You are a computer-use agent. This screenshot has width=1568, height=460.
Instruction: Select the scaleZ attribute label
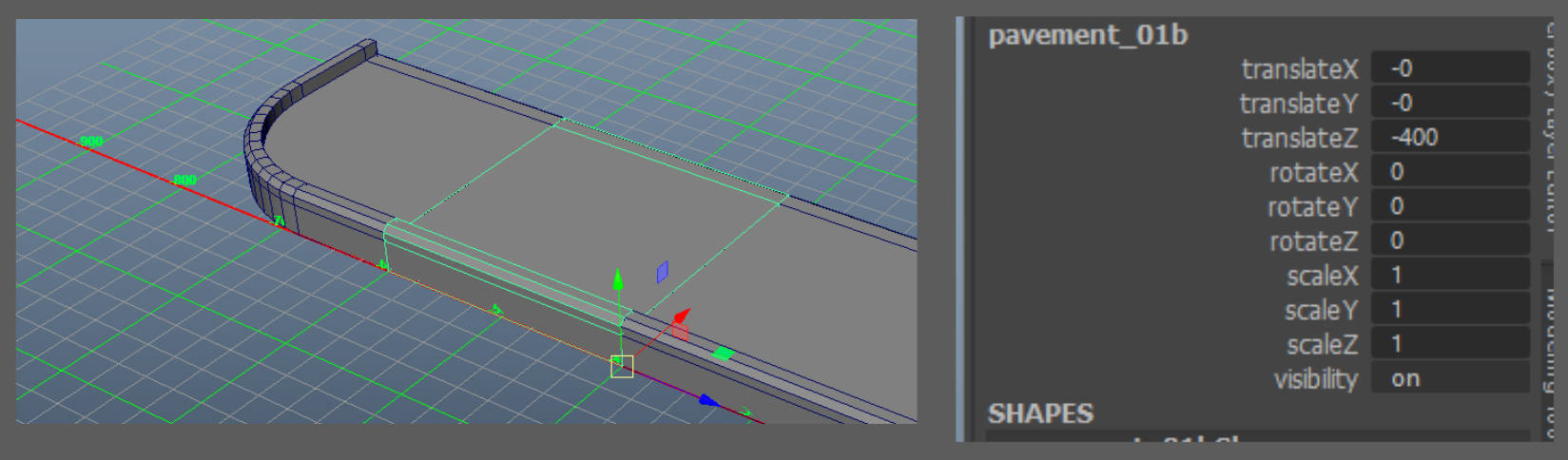click(1323, 344)
